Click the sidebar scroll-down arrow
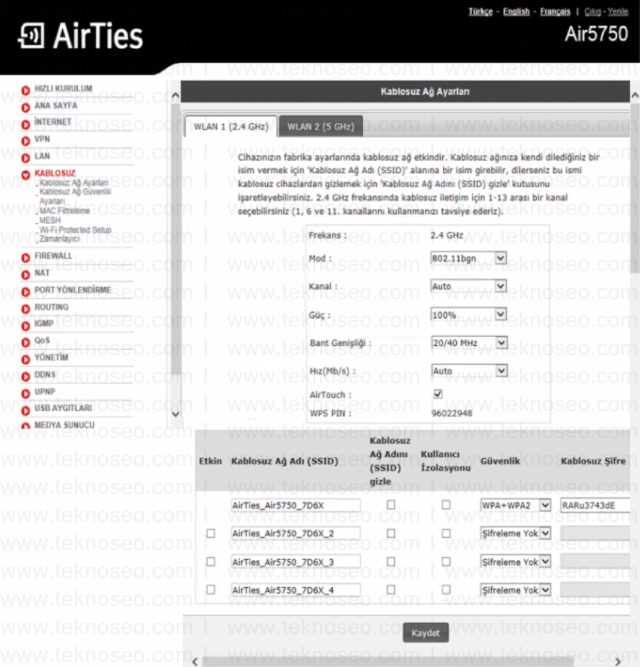 tap(176, 413)
